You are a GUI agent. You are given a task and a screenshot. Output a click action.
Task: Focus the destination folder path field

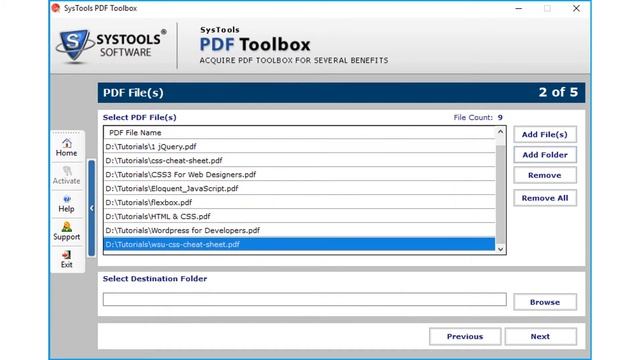click(304, 299)
